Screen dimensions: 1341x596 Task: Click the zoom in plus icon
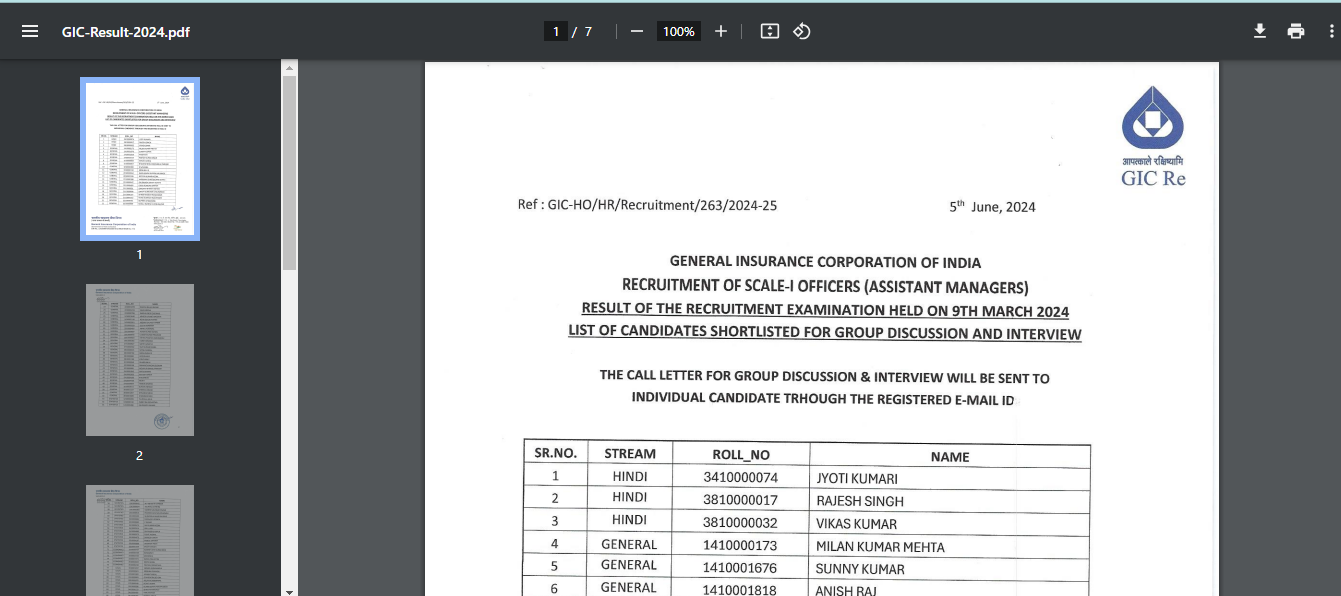721,31
